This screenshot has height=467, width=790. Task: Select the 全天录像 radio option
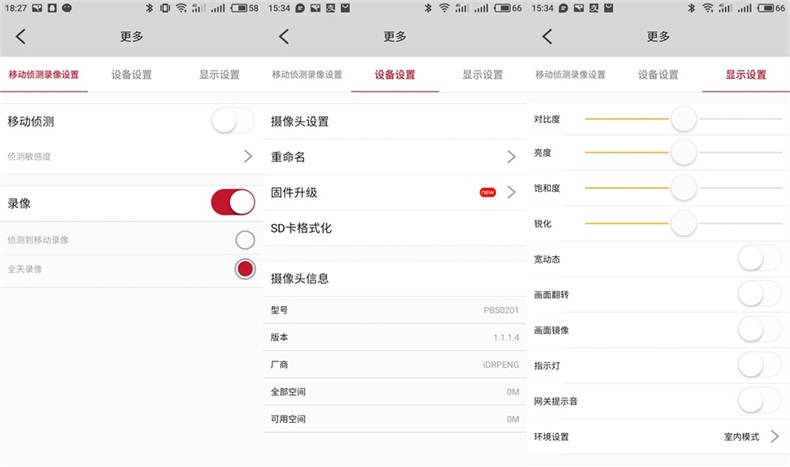coord(245,269)
